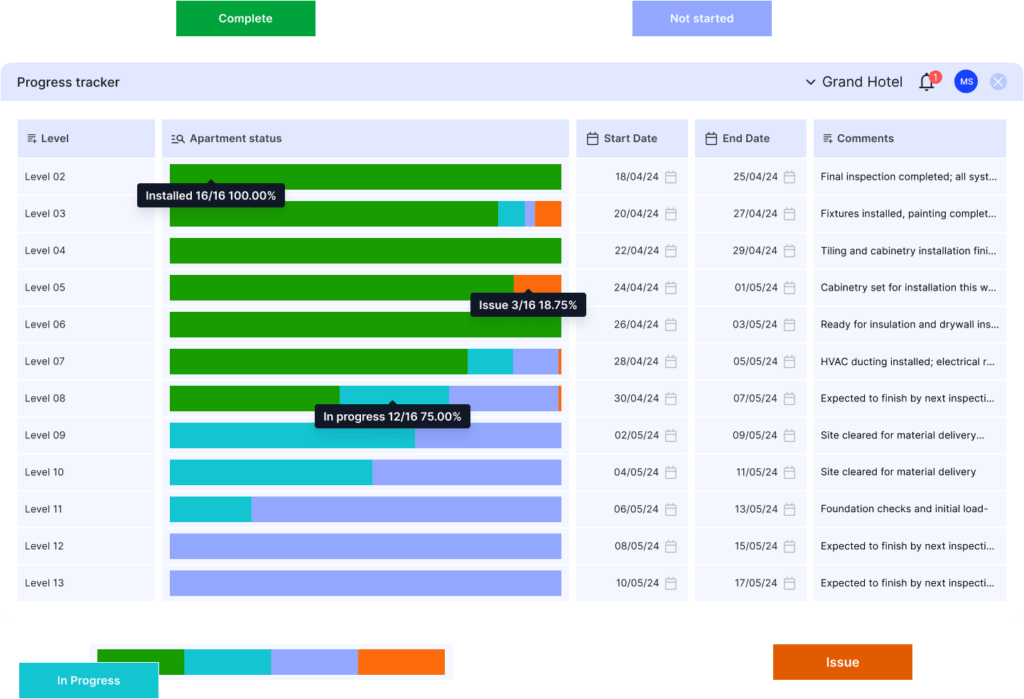This screenshot has height=699, width=1024.
Task: Open calendar for end date 07/05/24
Action: (x=790, y=398)
